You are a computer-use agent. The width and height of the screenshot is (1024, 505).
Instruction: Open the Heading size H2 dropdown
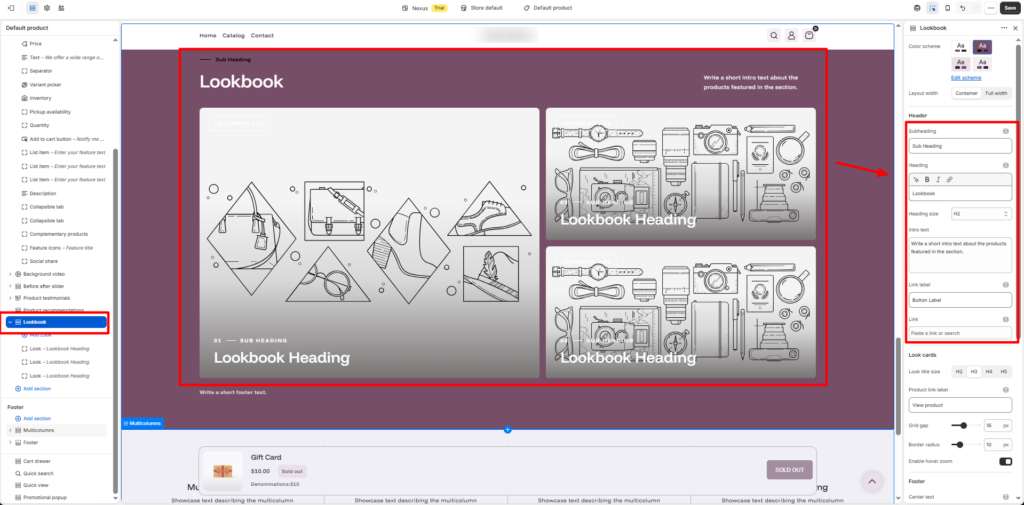(x=981, y=214)
